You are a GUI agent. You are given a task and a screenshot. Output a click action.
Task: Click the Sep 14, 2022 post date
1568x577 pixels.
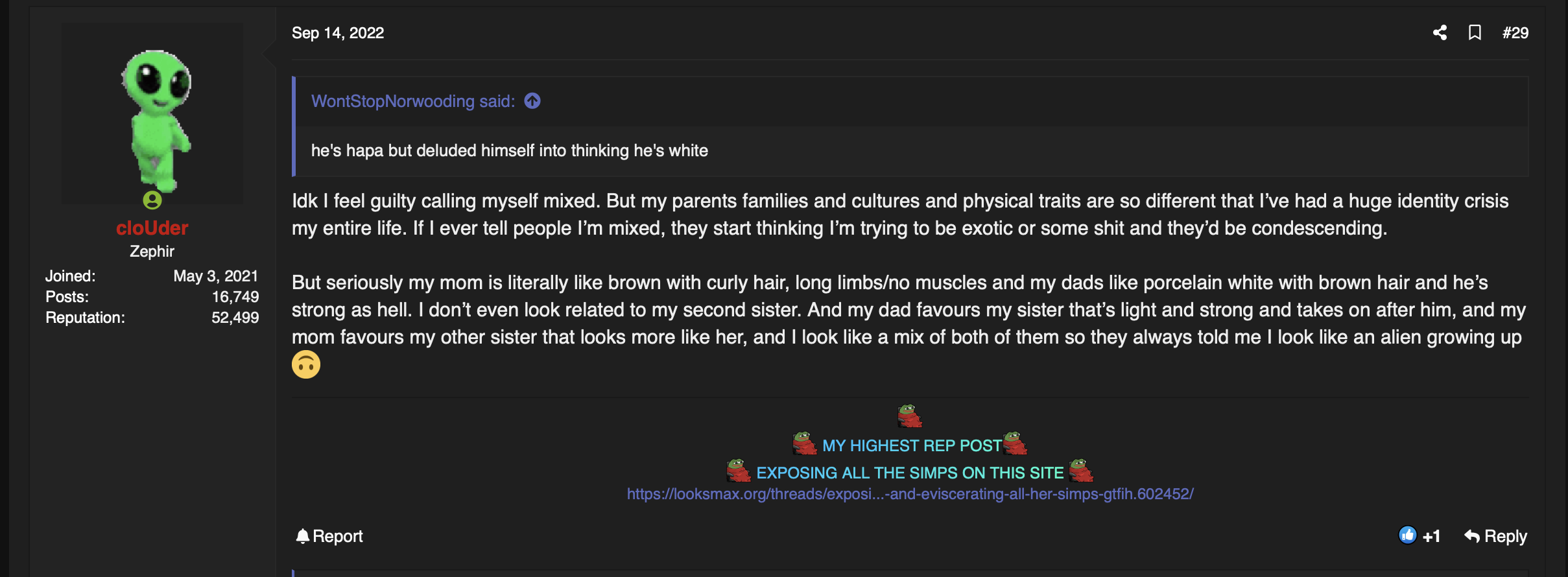338,32
